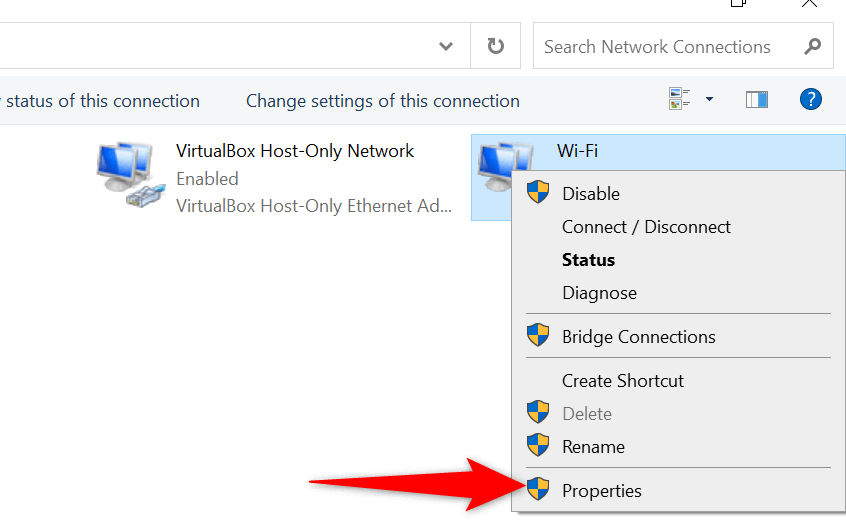
Task: Toggle the preview pane icon
Action: pyautogui.click(x=757, y=100)
